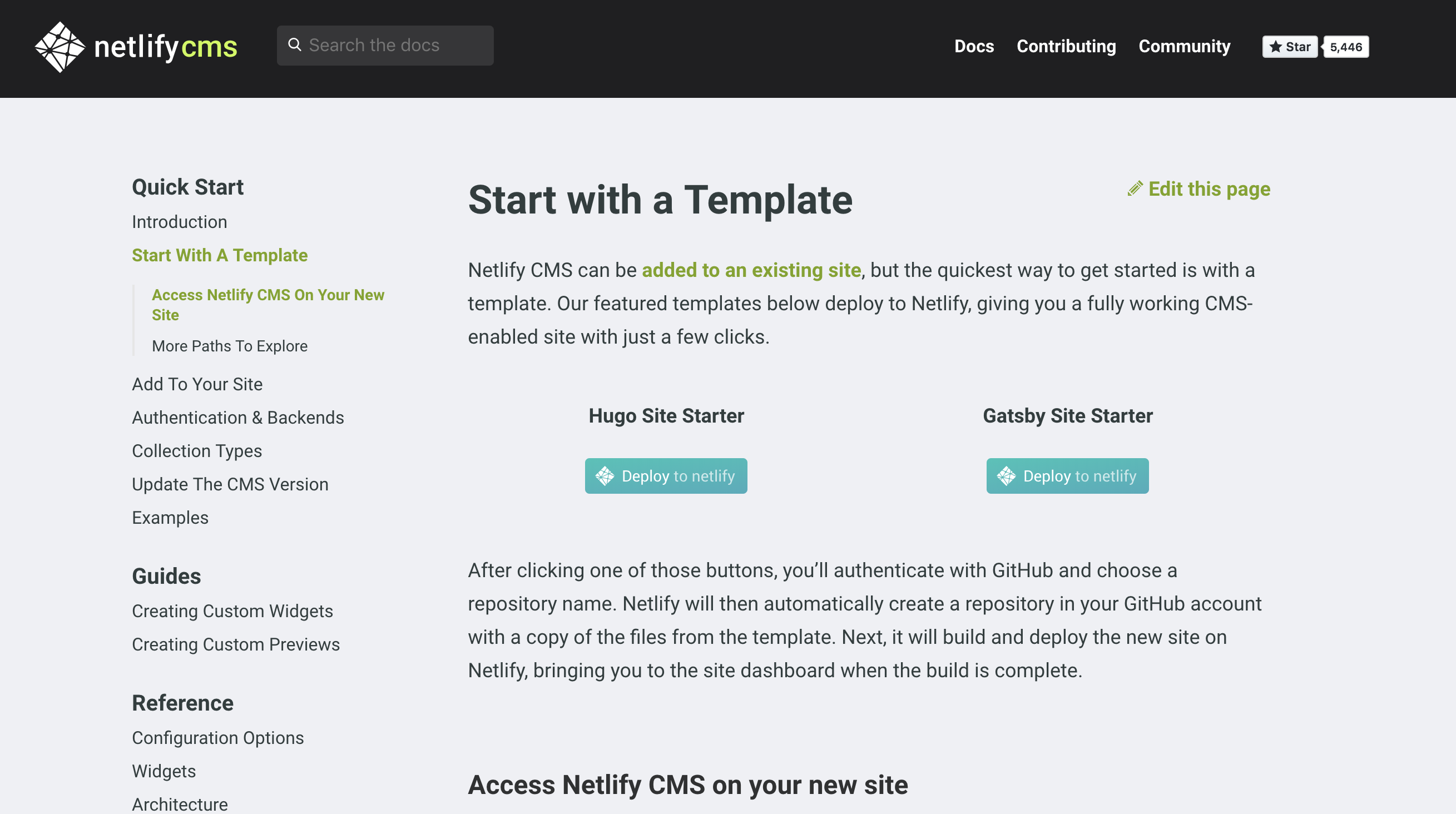Jump to More Paths To Explore section
Screen dimensions: 1456x814
(x=230, y=346)
